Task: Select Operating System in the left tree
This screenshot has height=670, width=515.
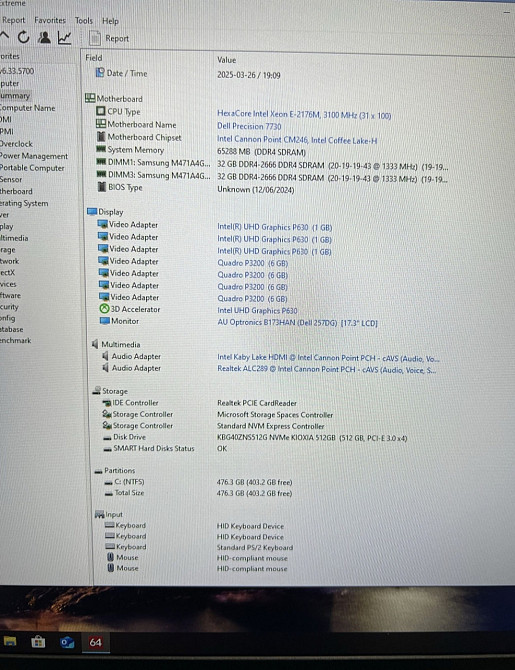Action: [x=24, y=203]
